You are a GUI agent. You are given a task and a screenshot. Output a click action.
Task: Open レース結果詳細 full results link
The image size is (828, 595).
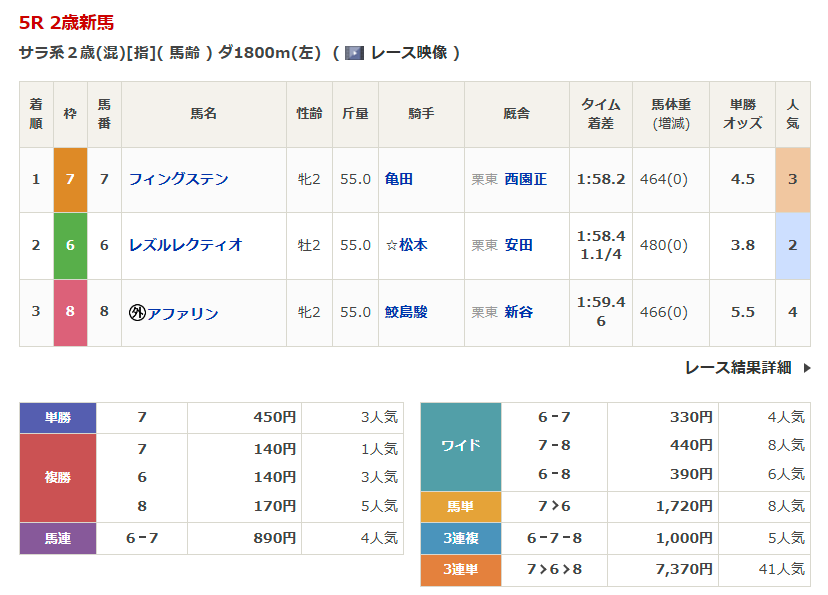pos(738,368)
